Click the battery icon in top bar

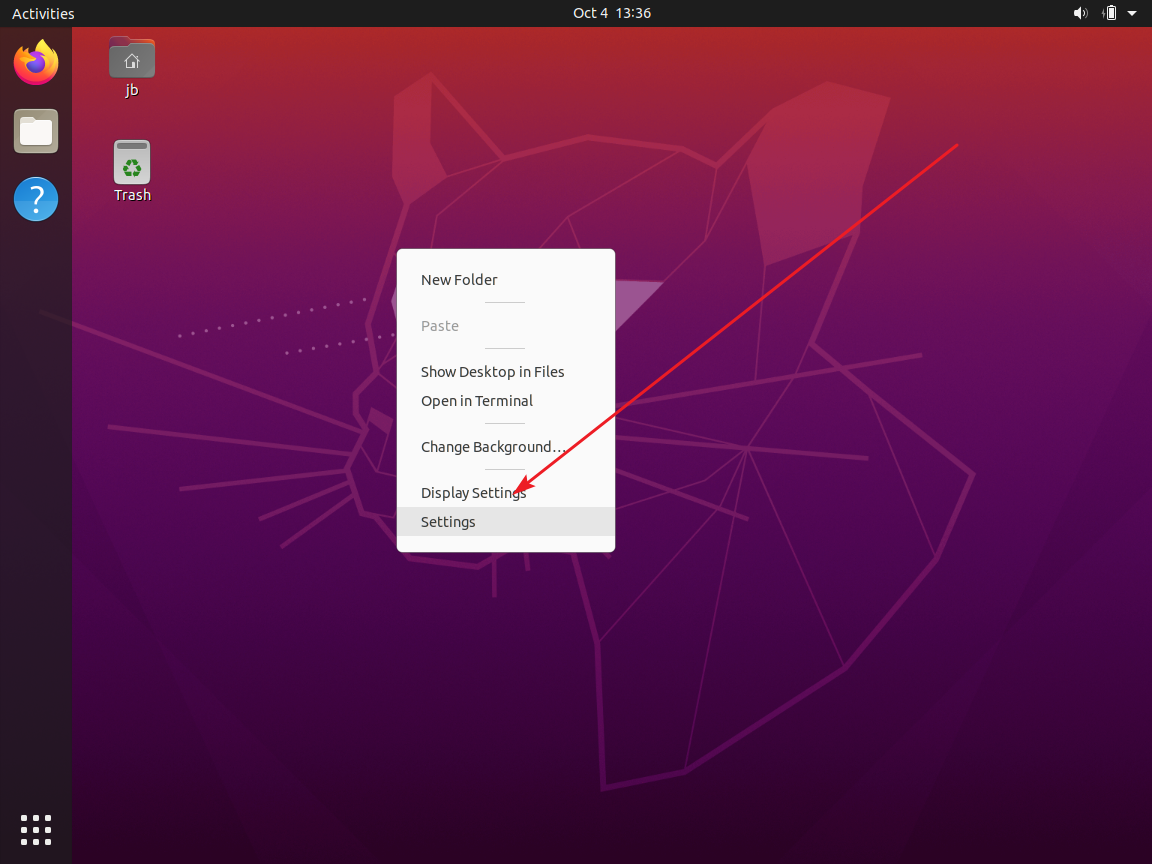click(x=1110, y=13)
